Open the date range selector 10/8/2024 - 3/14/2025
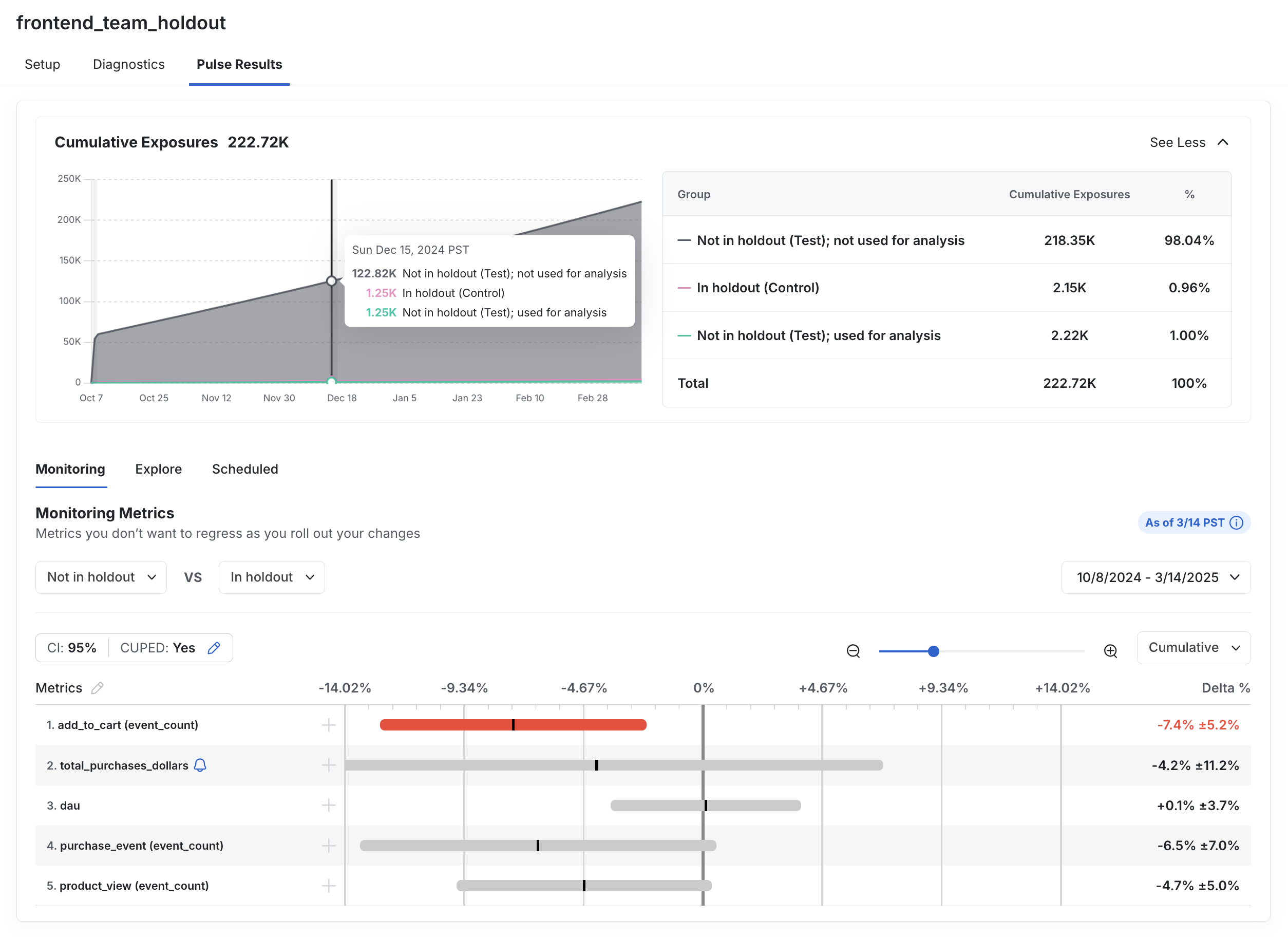 click(1156, 577)
